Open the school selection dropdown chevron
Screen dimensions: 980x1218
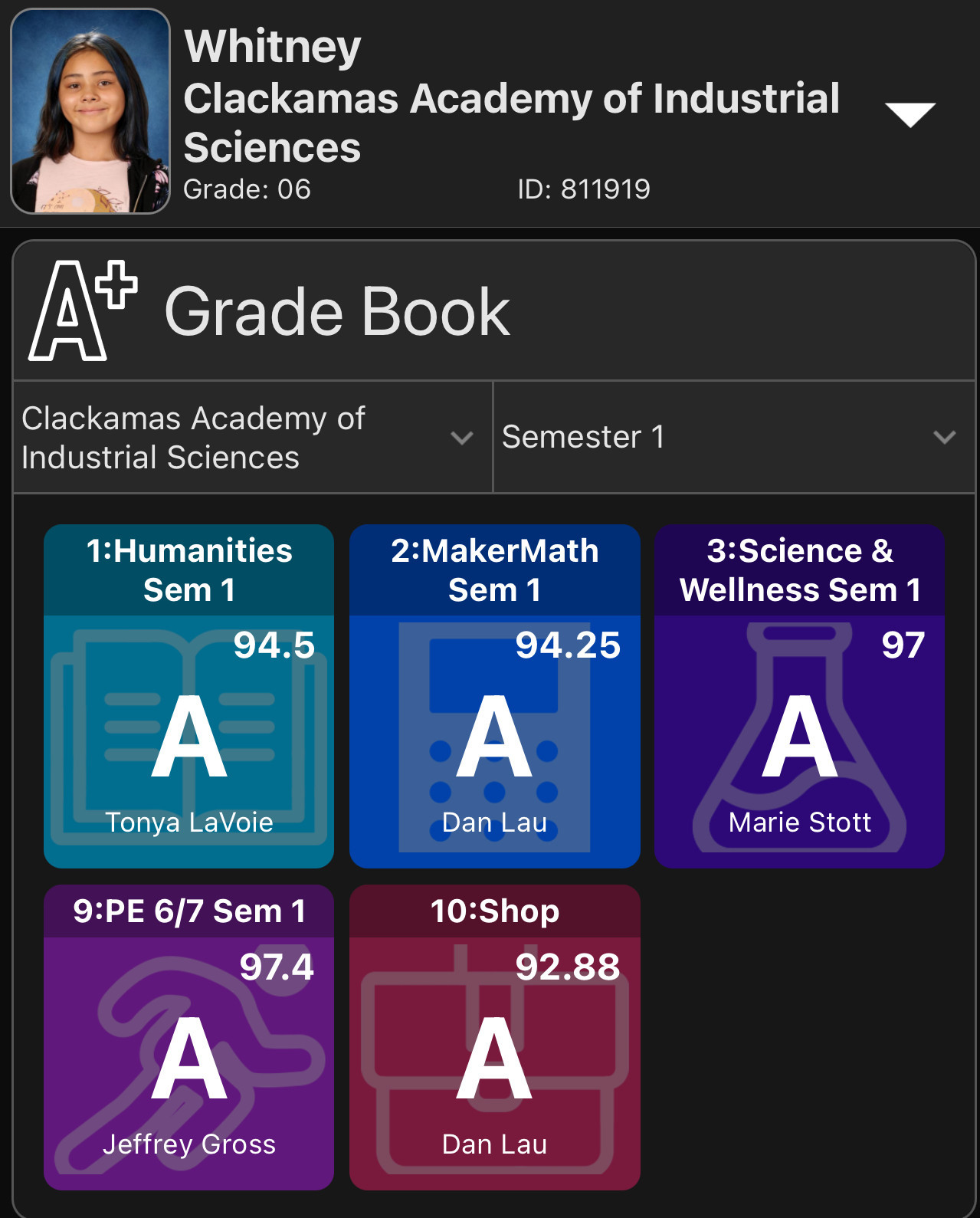coord(462,438)
